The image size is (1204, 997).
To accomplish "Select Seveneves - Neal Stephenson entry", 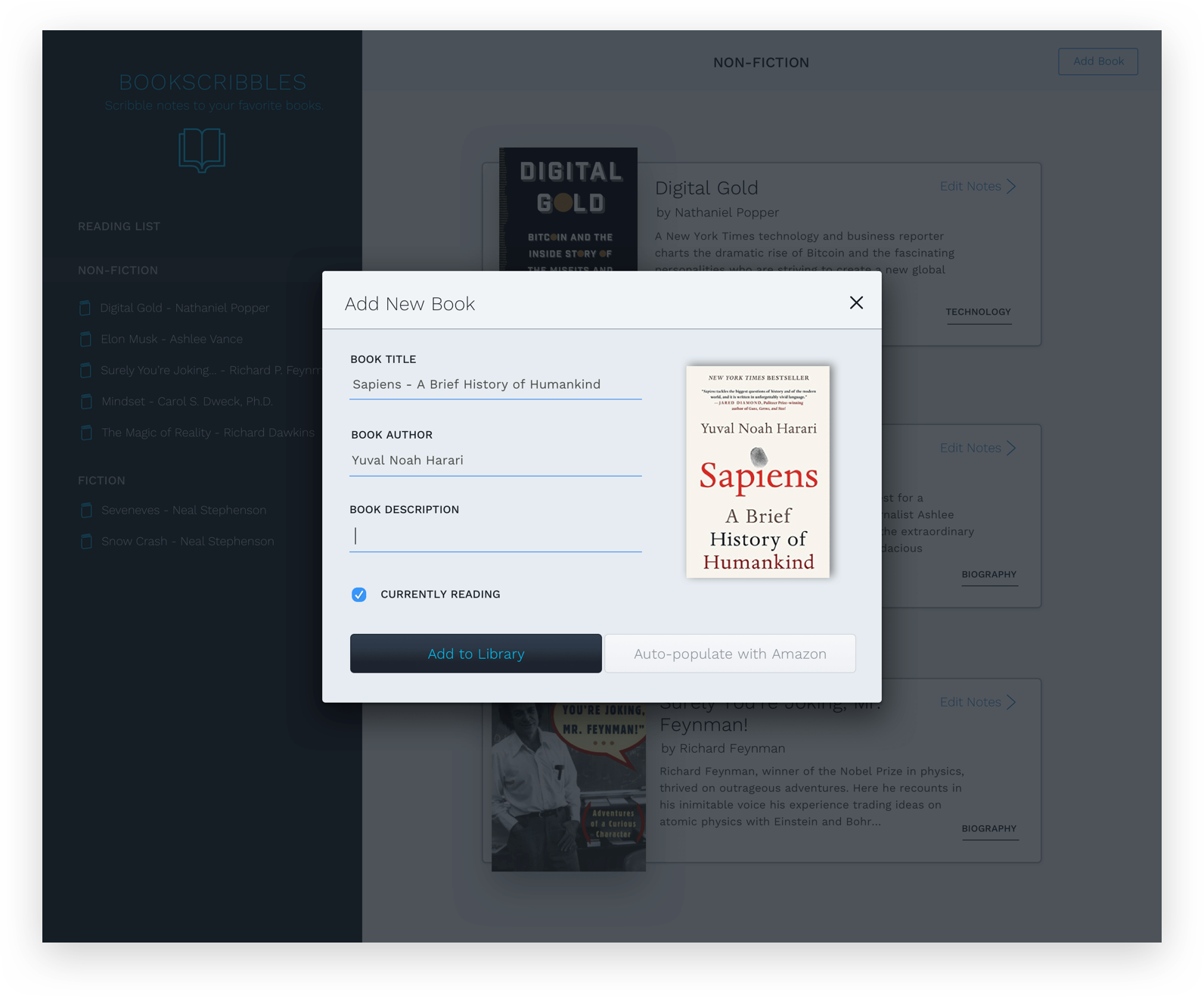I will [x=184, y=510].
